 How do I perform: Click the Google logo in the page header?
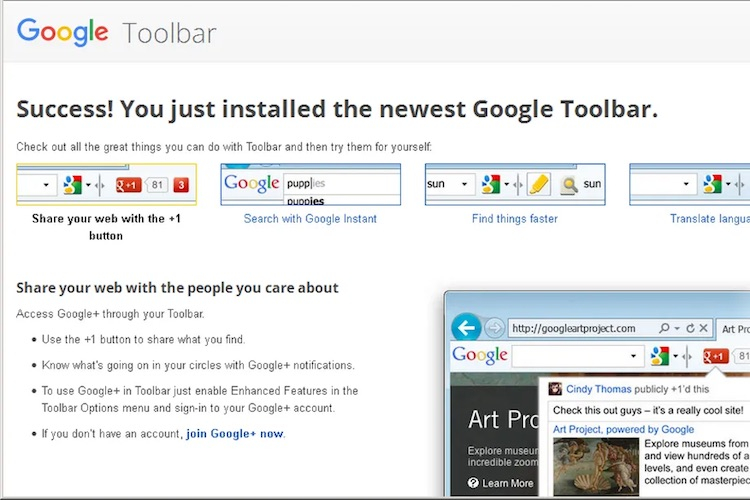pos(62,32)
